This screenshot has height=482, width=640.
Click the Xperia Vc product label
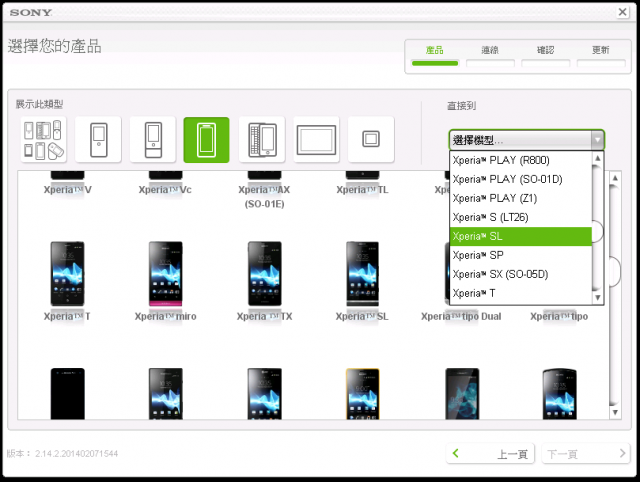165,190
